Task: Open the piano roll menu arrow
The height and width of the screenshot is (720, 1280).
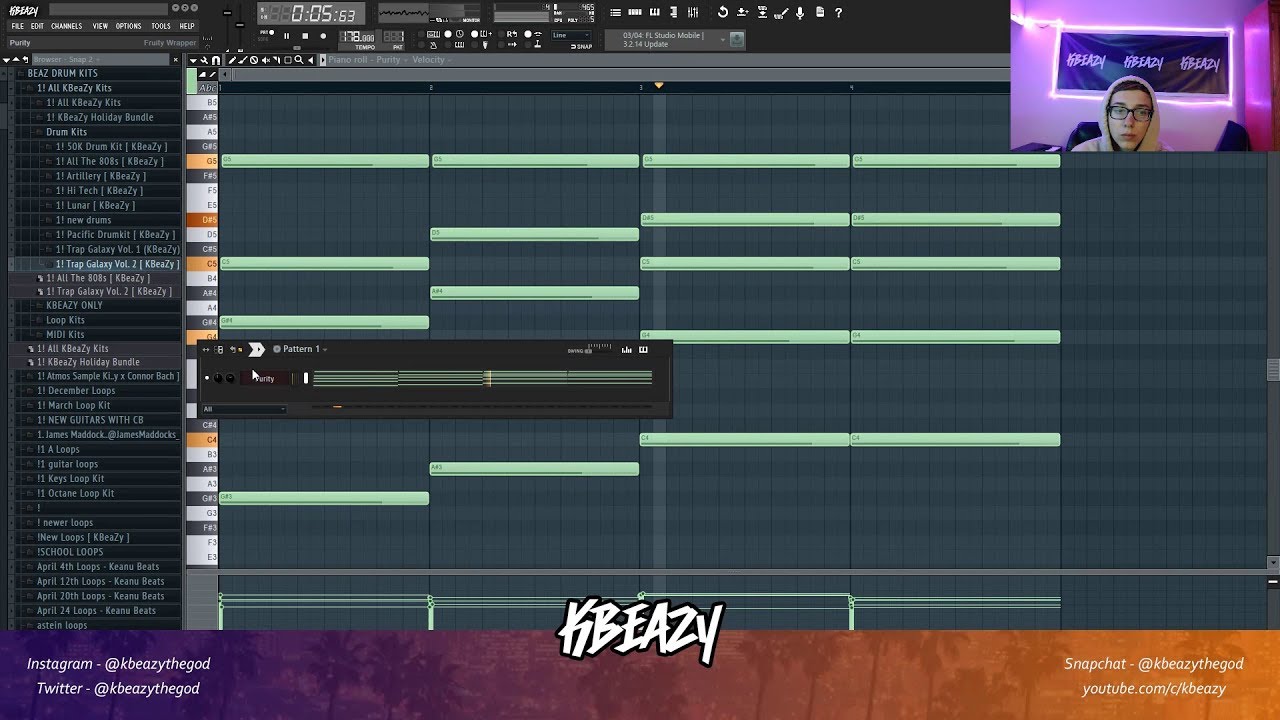Action: [193, 60]
